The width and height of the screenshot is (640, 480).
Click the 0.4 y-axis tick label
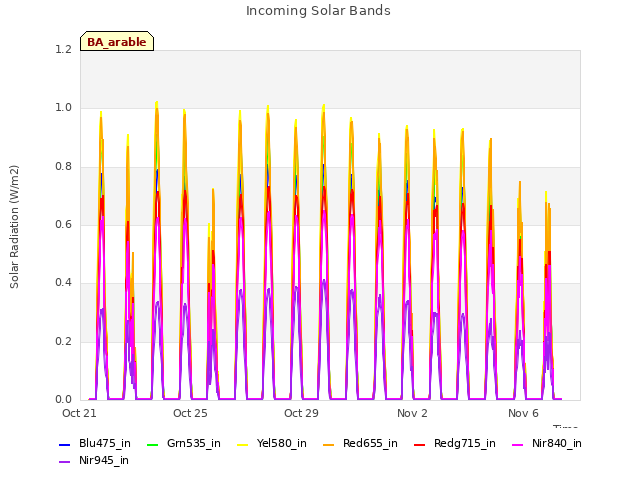(63, 283)
